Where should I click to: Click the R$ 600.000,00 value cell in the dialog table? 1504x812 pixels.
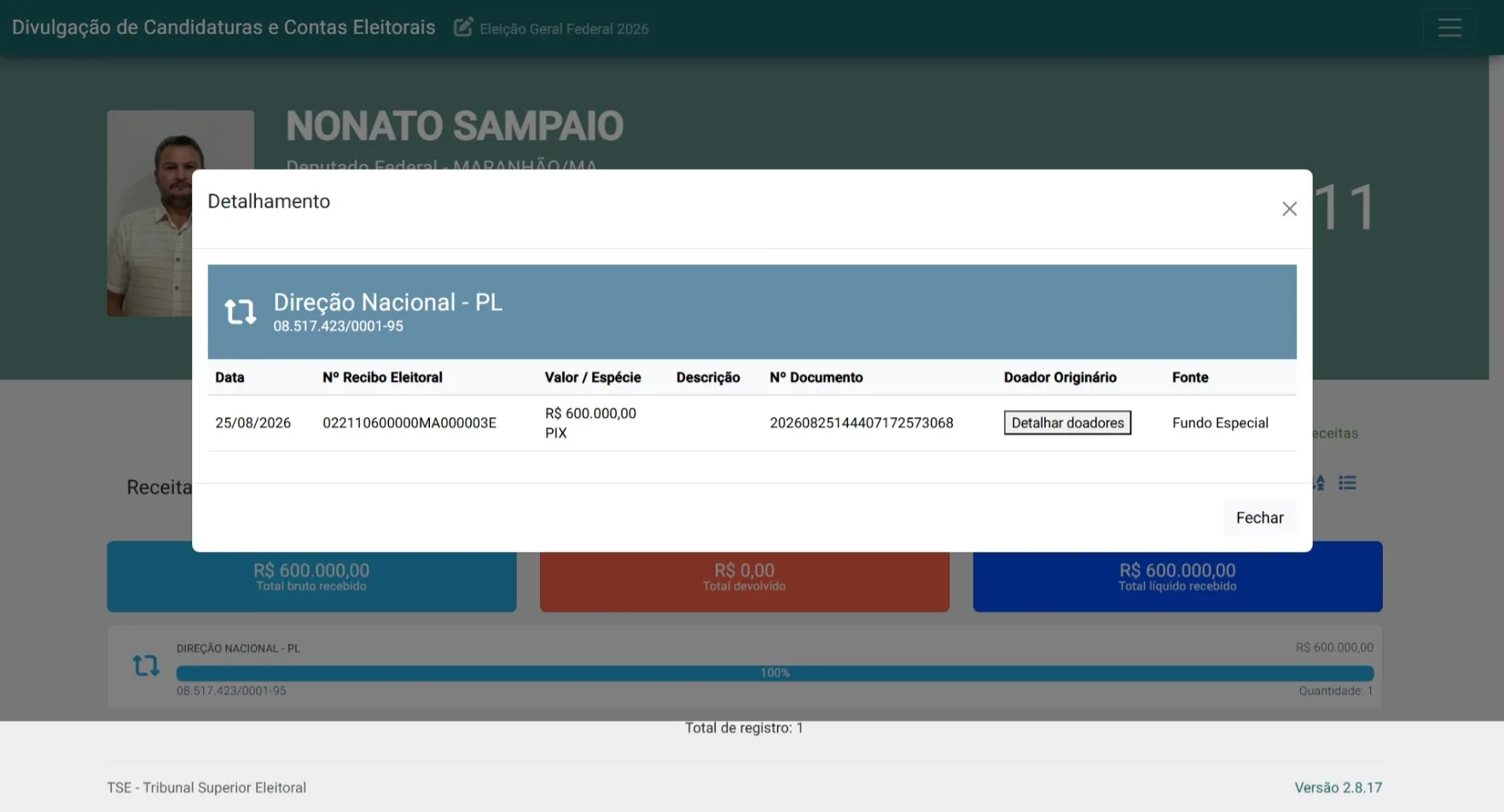[x=590, y=414]
